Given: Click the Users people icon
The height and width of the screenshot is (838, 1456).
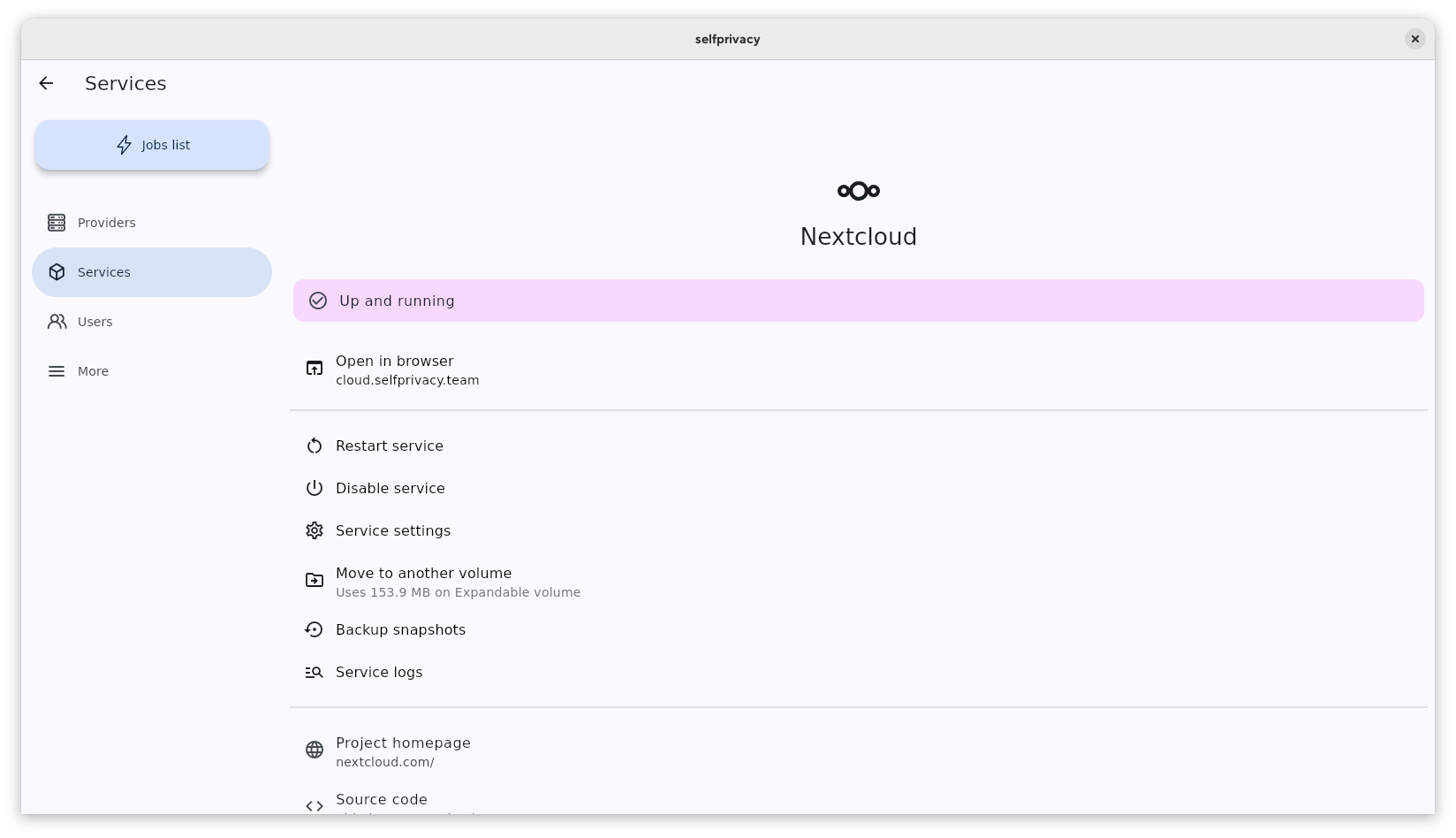Looking at the screenshot, I should pyautogui.click(x=57, y=322).
